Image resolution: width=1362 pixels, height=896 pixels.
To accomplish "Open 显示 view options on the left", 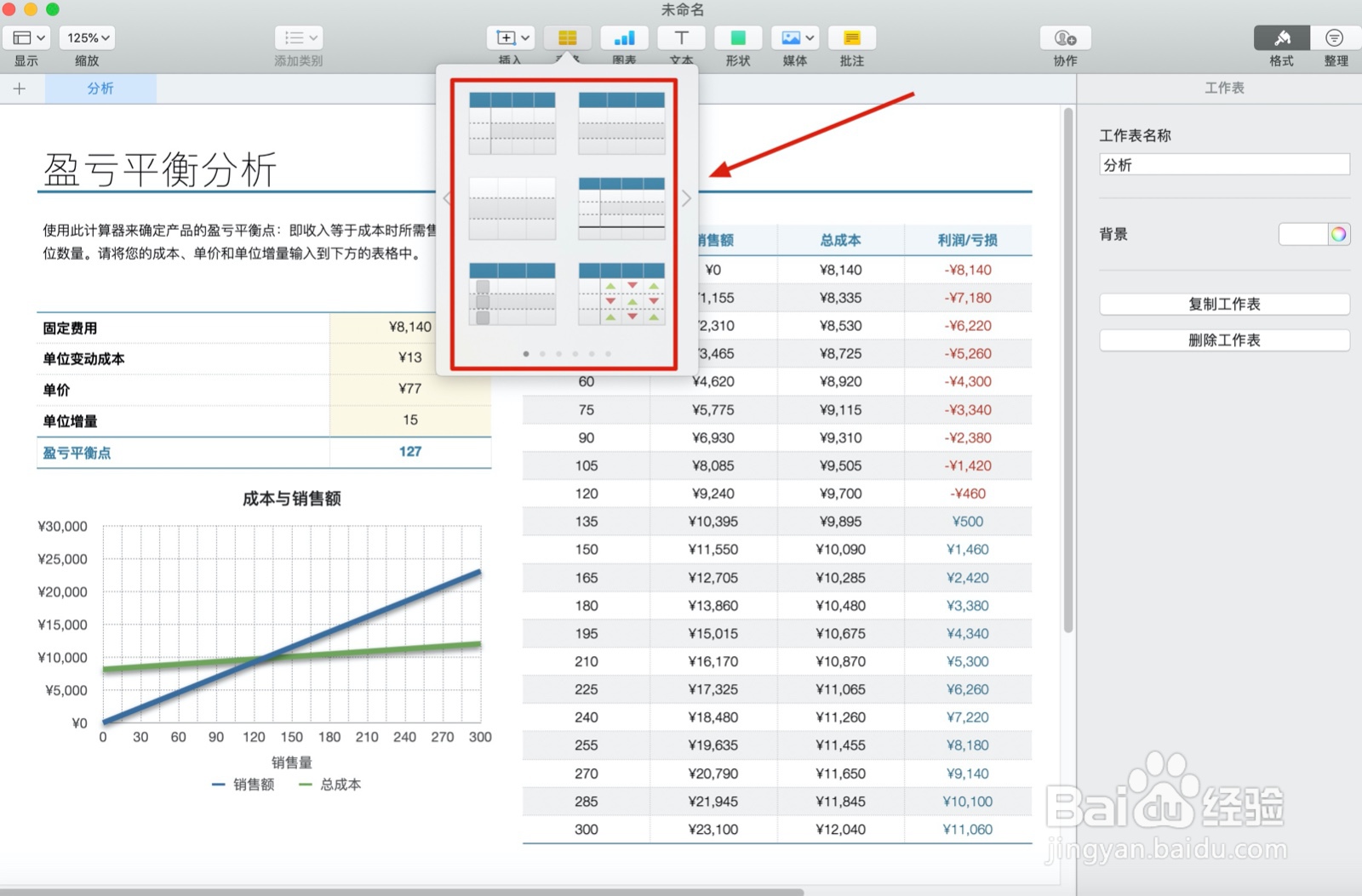I will (x=26, y=37).
